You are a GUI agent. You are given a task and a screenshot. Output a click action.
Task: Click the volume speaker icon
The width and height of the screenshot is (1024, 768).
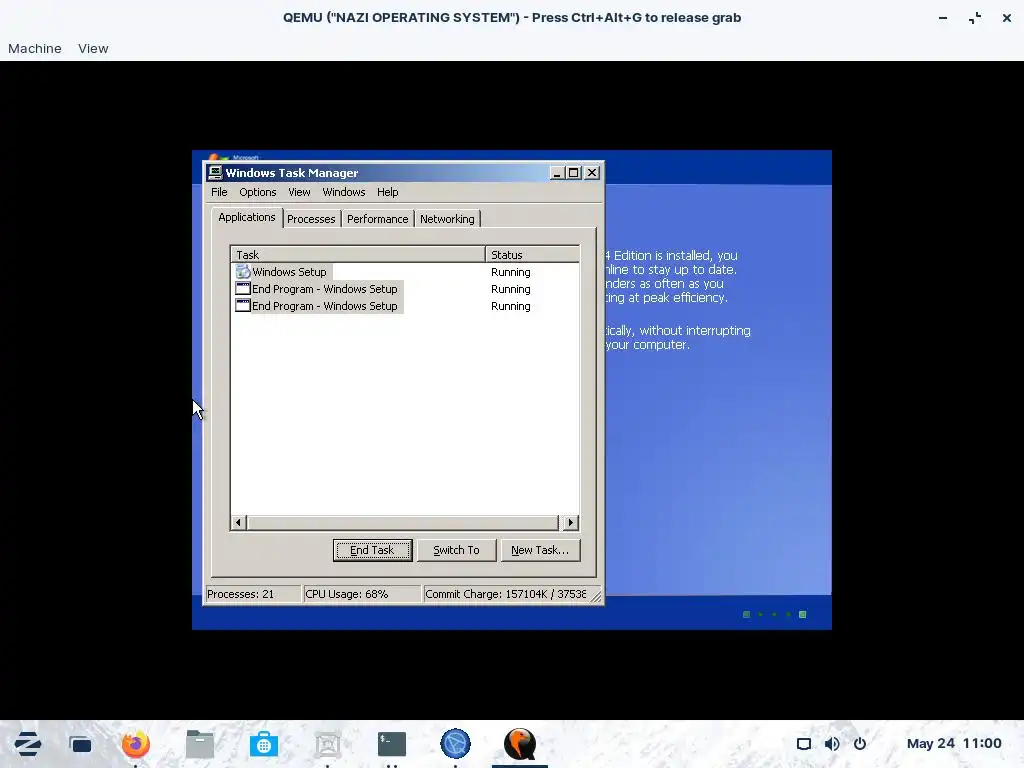pos(832,744)
